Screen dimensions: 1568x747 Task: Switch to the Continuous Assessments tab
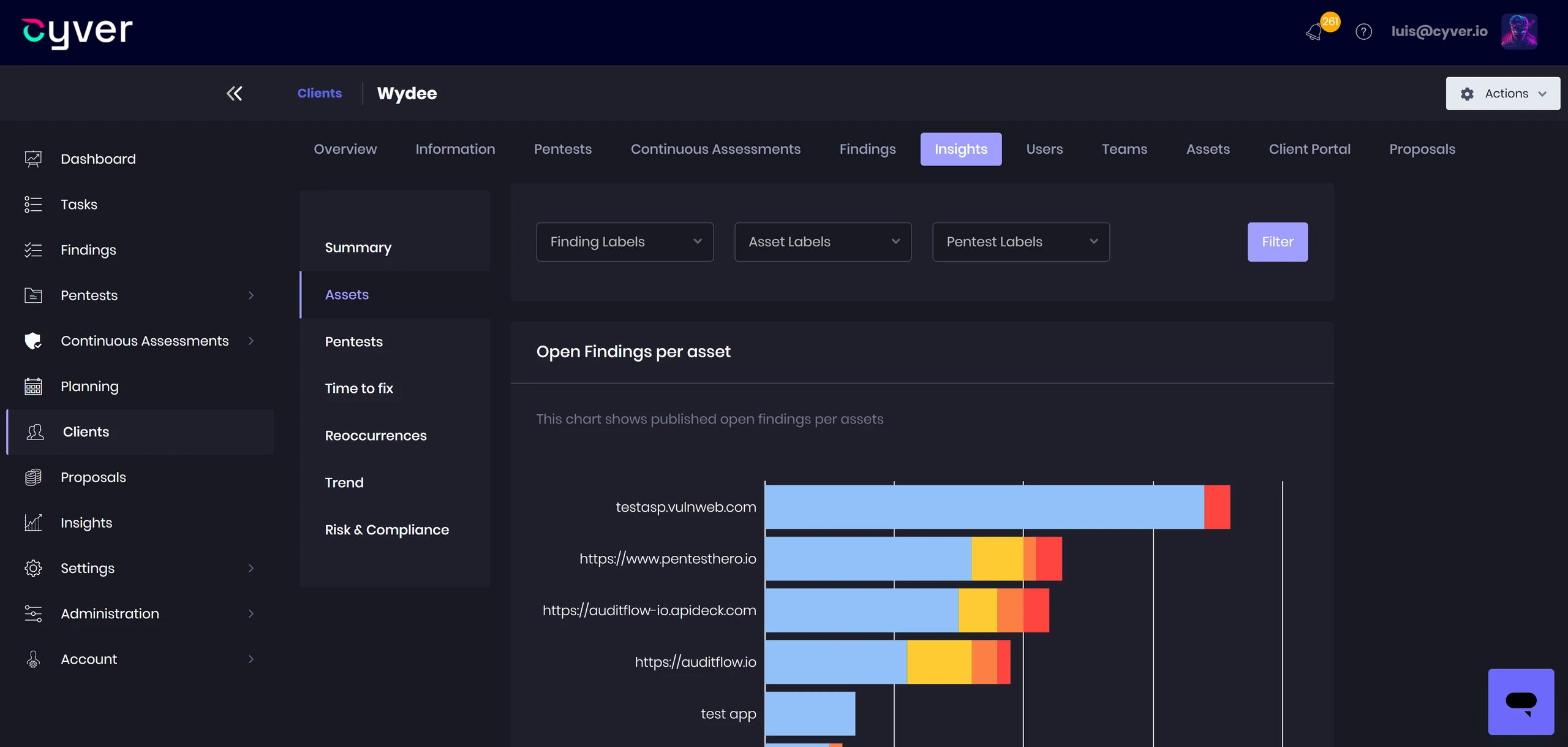point(715,149)
